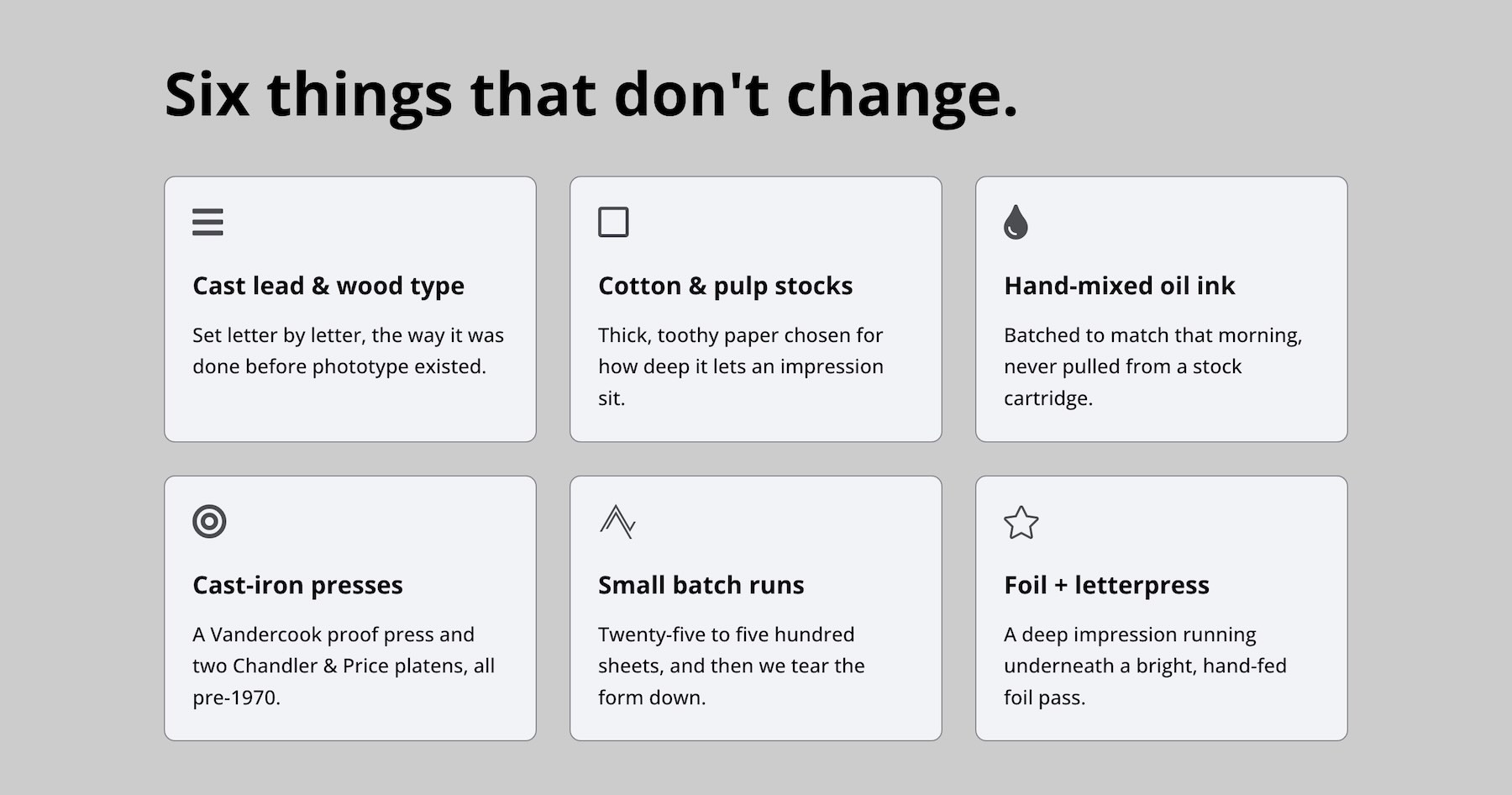Select the 'Small batch runs' heading
1512x795 pixels.
click(701, 585)
